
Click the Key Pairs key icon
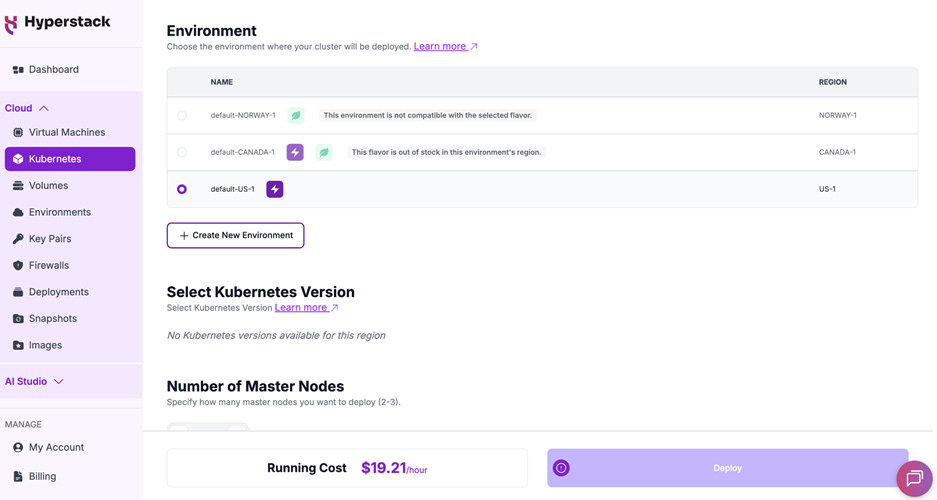[x=18, y=239]
